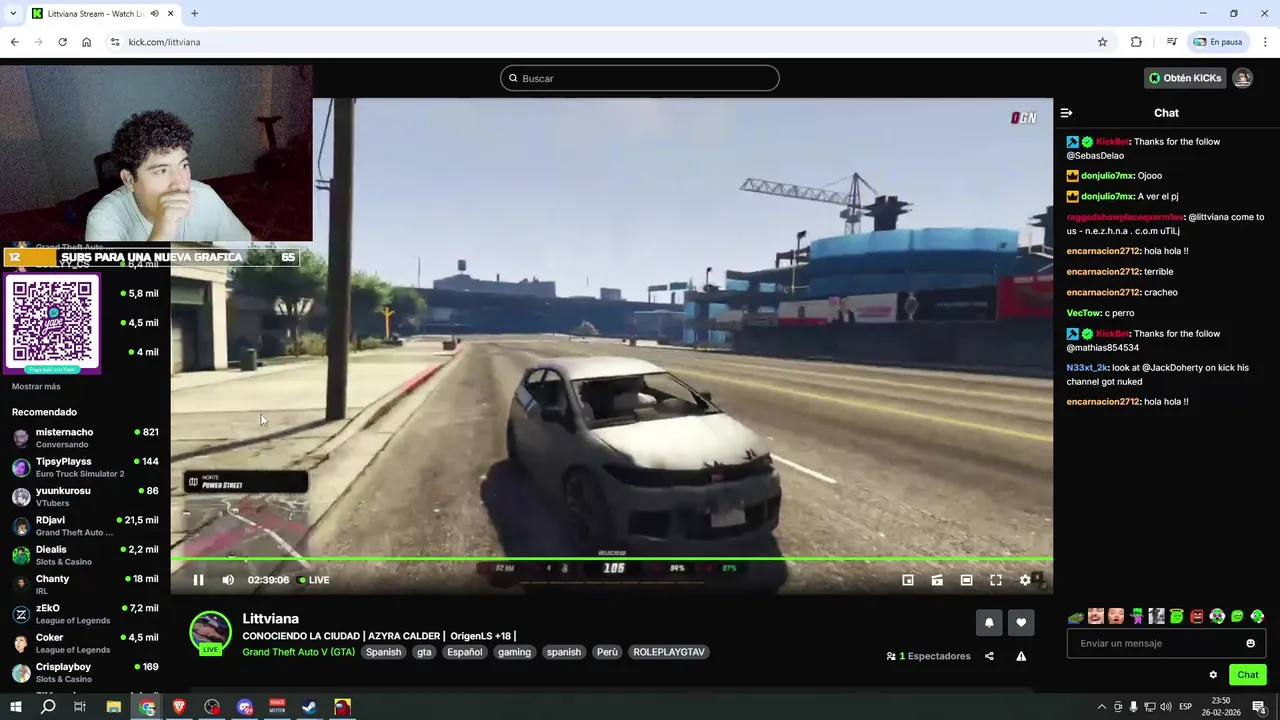
Task: Select the ROLEPLAYGTAV tag
Action: pyautogui.click(x=669, y=652)
